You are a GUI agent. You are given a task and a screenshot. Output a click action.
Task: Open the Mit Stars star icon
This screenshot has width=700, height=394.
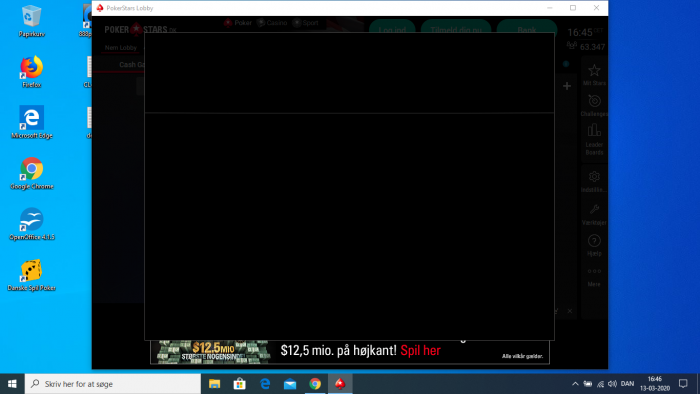pos(594,71)
